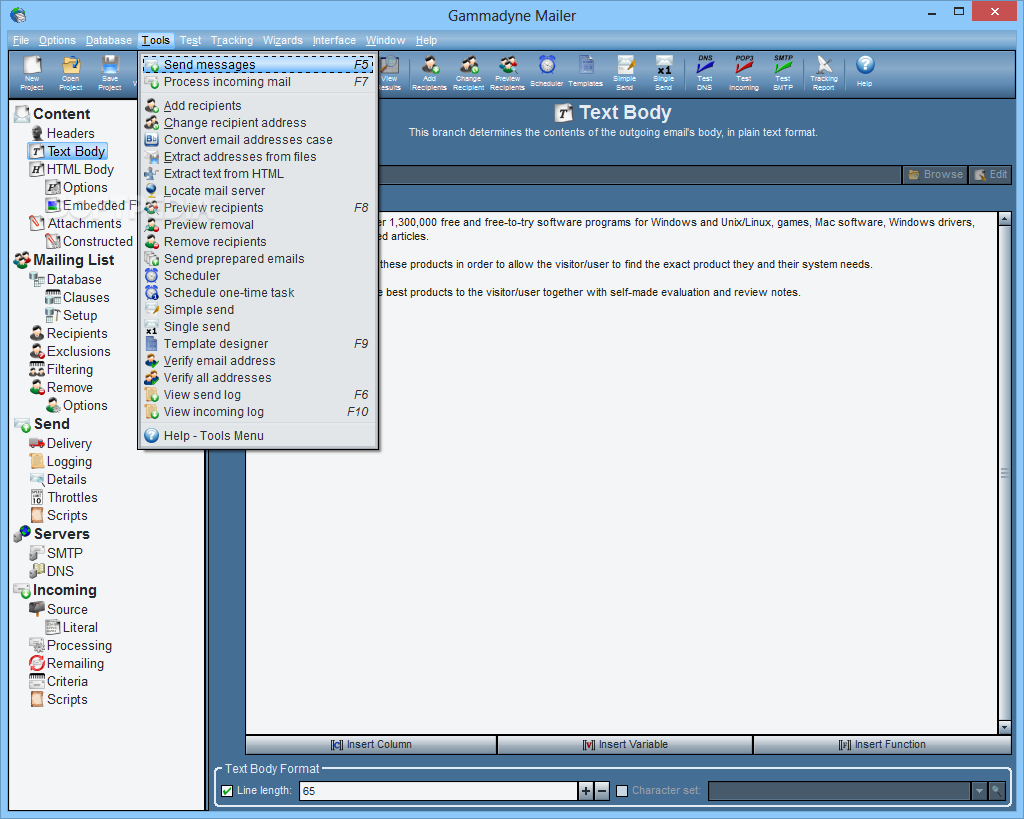Click the Save Project toolbar icon

coord(110,72)
